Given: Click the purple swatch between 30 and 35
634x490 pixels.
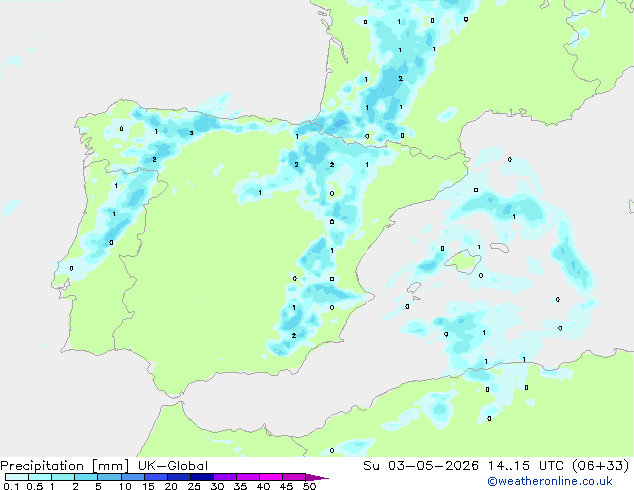Looking at the screenshot, I should click(225, 477).
